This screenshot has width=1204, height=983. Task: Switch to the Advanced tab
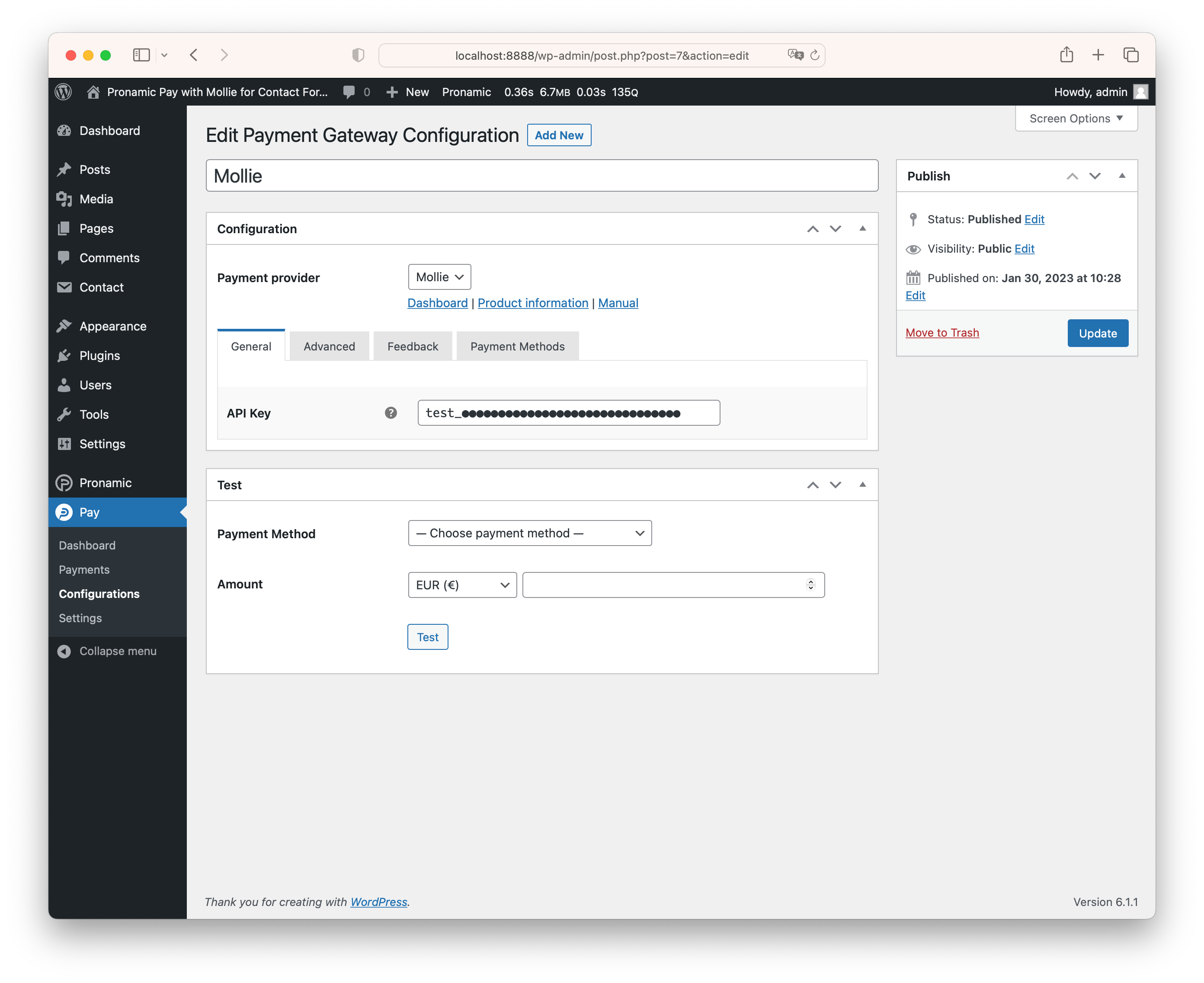coord(329,347)
